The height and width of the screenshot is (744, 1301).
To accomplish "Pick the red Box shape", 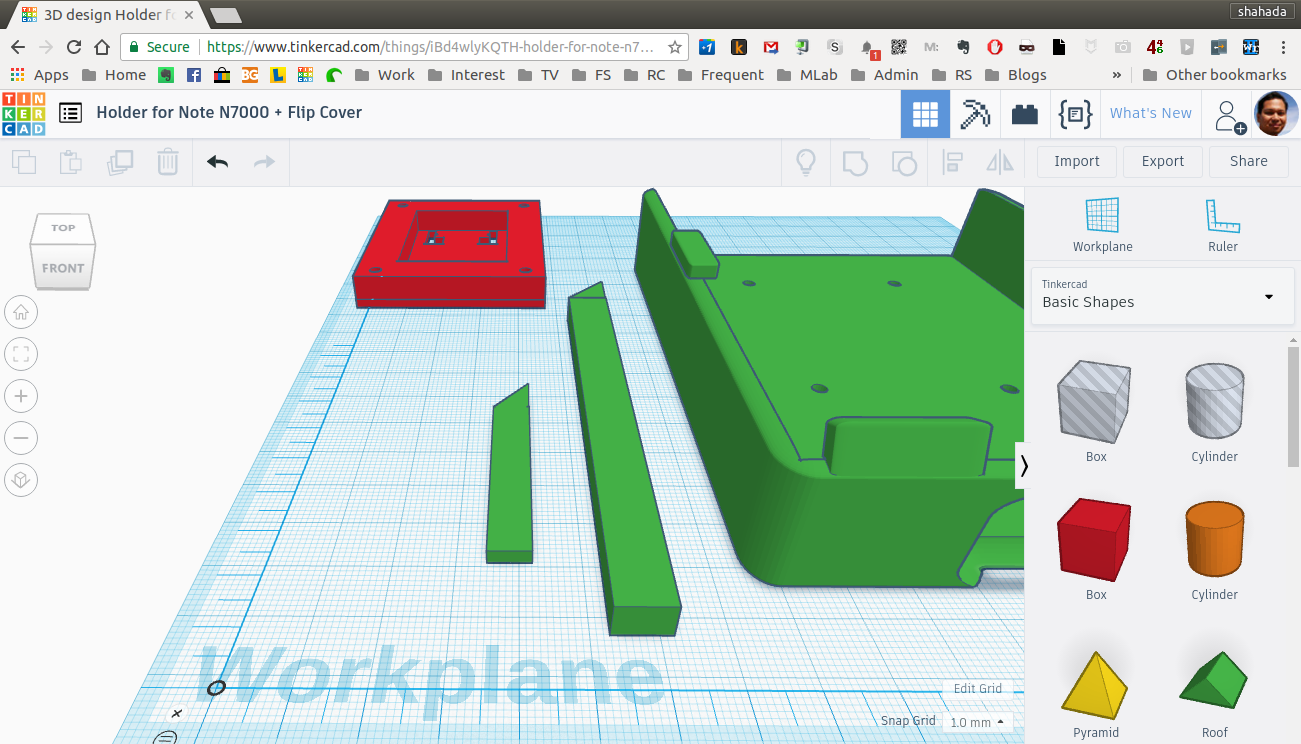I will 1095,540.
